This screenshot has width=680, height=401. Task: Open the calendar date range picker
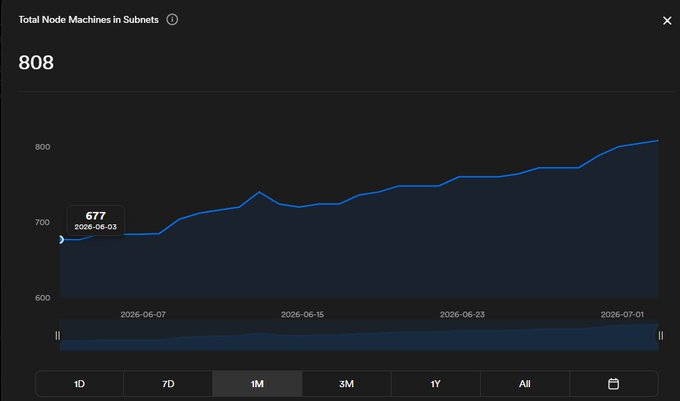click(613, 384)
